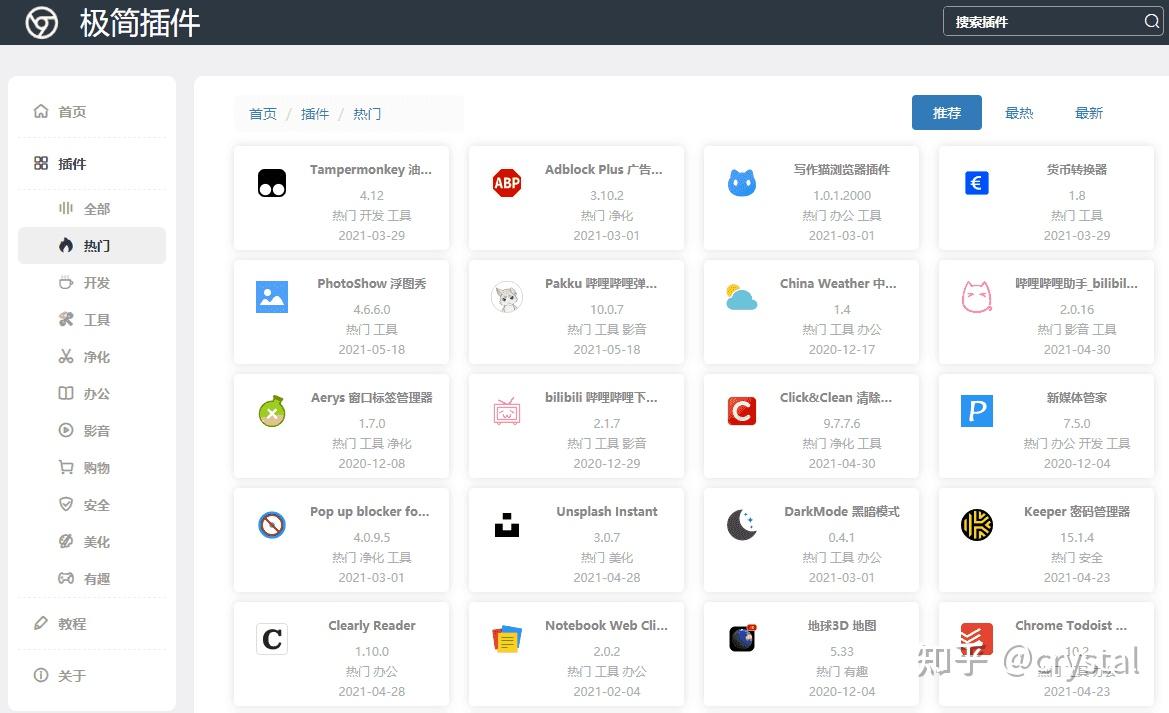
Task: Open the DarkMode 黑暗模式 title
Action: click(x=842, y=512)
